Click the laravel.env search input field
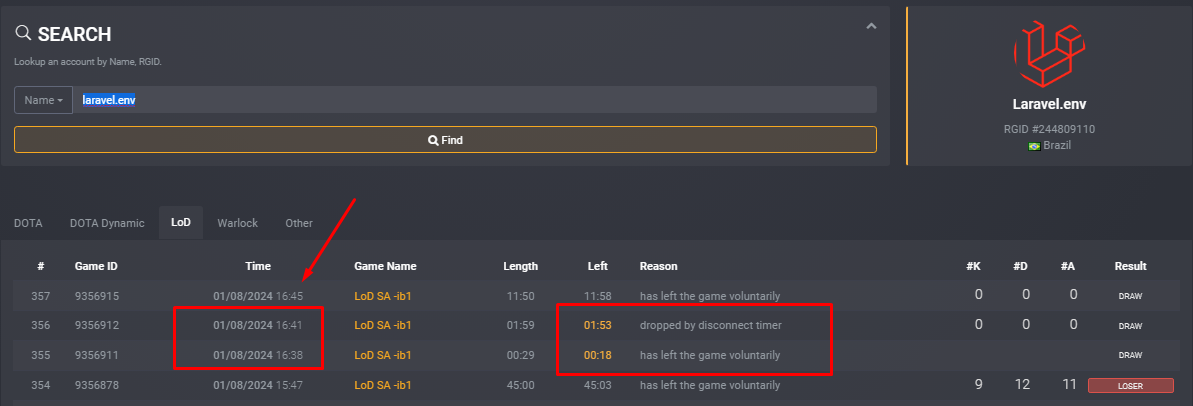Image resolution: width=1193 pixels, height=406 pixels. [x=475, y=100]
